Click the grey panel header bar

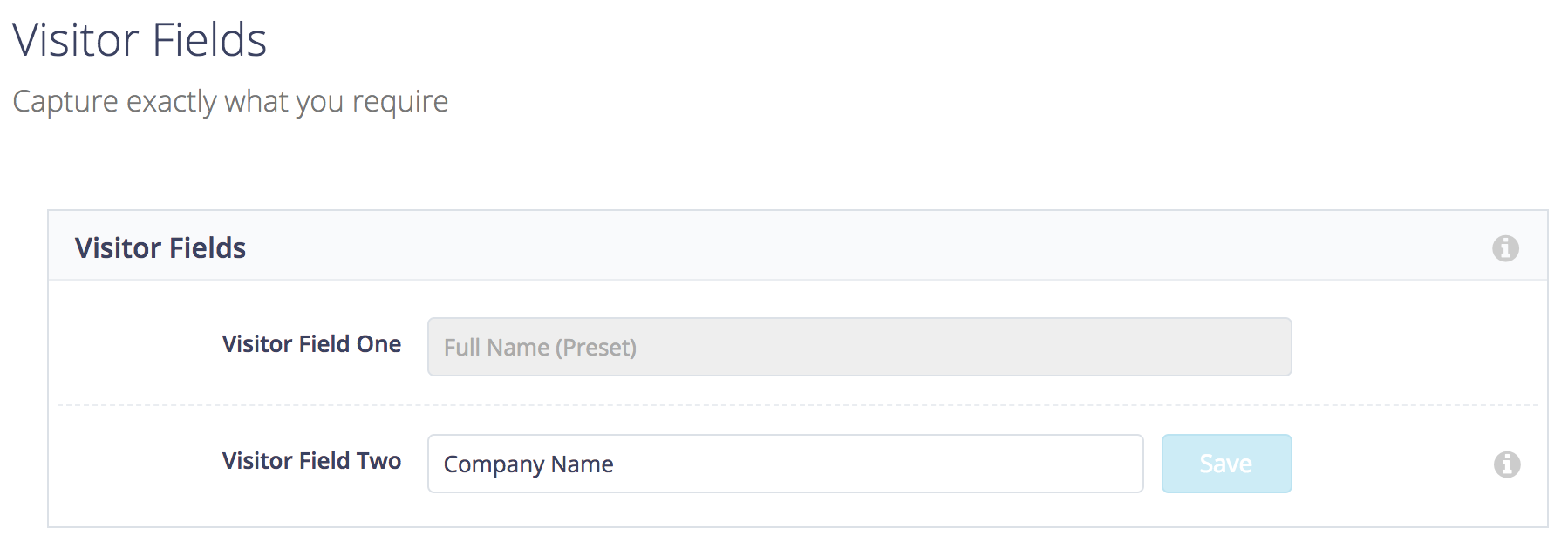(798, 246)
